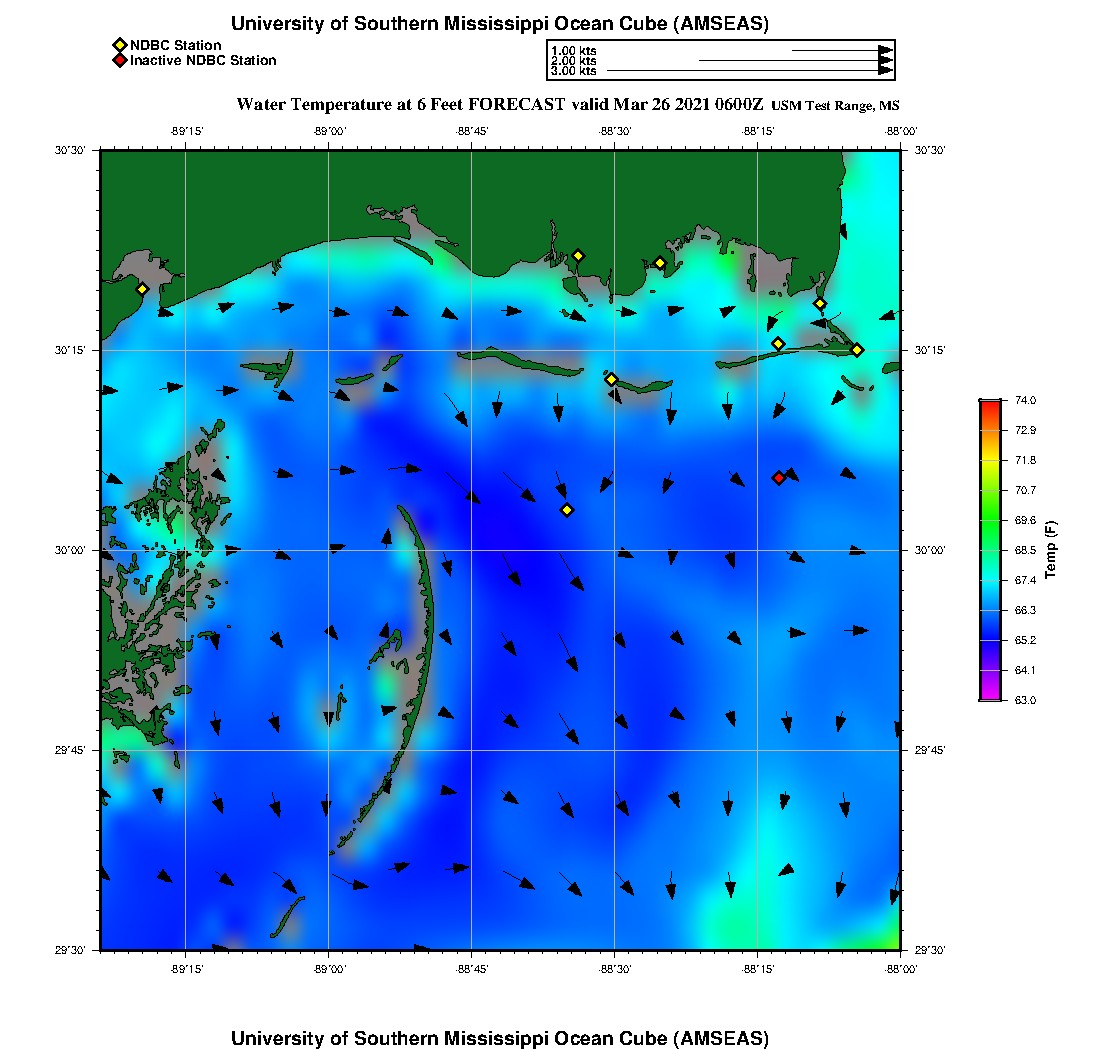Viewport: 1100px width, 1050px height.
Task: Click the 29°30' latitude label on the left axis
Action: click(70, 950)
